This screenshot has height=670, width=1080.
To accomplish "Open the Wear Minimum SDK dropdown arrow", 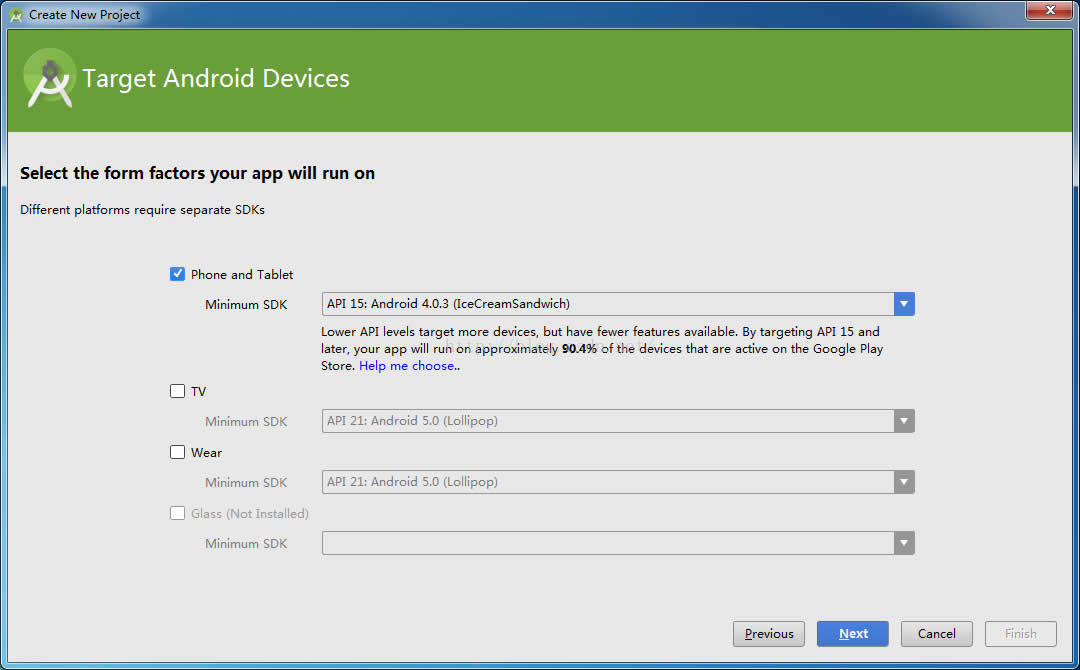I will 904,482.
